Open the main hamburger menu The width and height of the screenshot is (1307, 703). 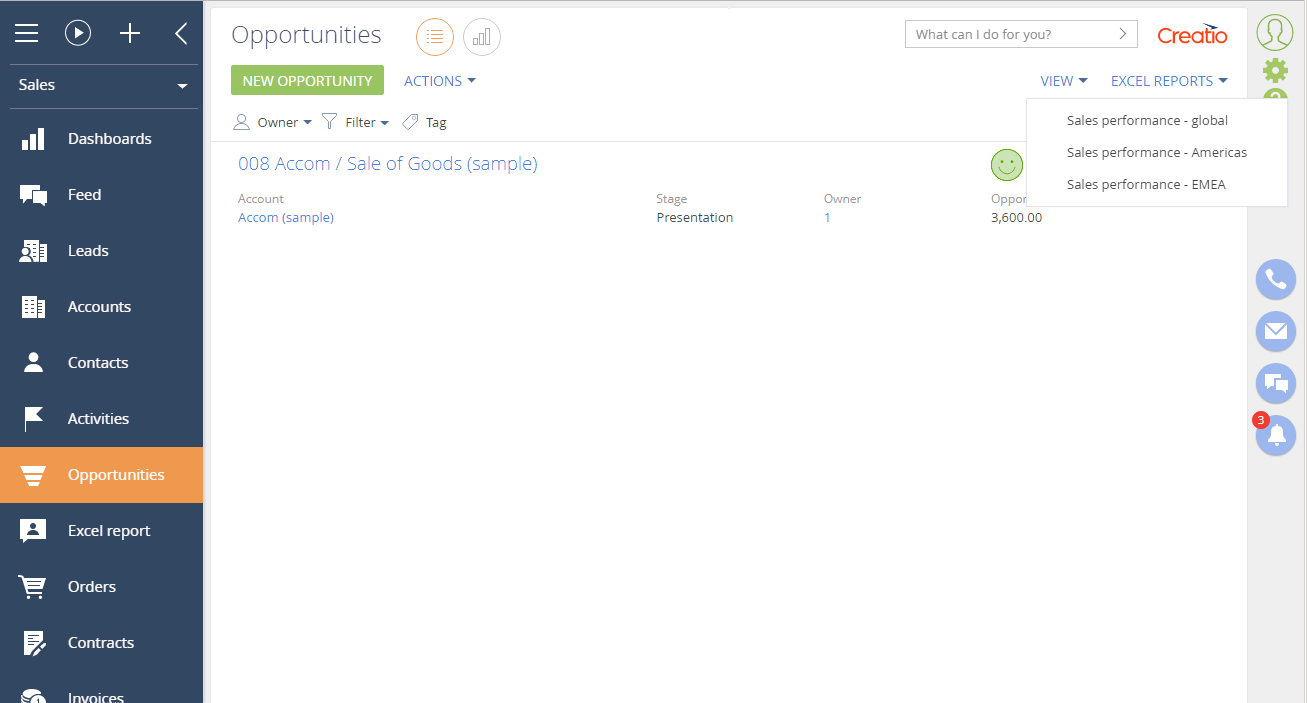(x=26, y=32)
